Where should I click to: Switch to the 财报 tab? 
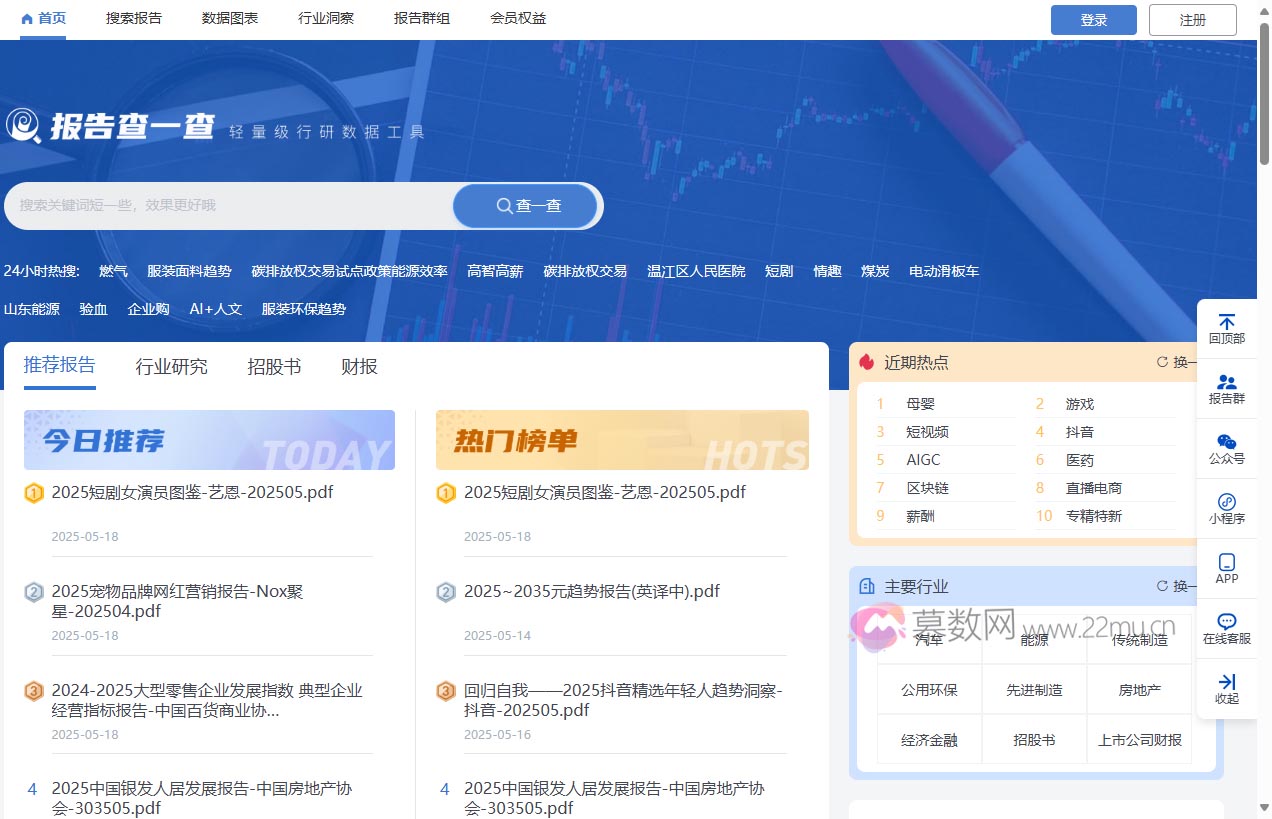(358, 367)
